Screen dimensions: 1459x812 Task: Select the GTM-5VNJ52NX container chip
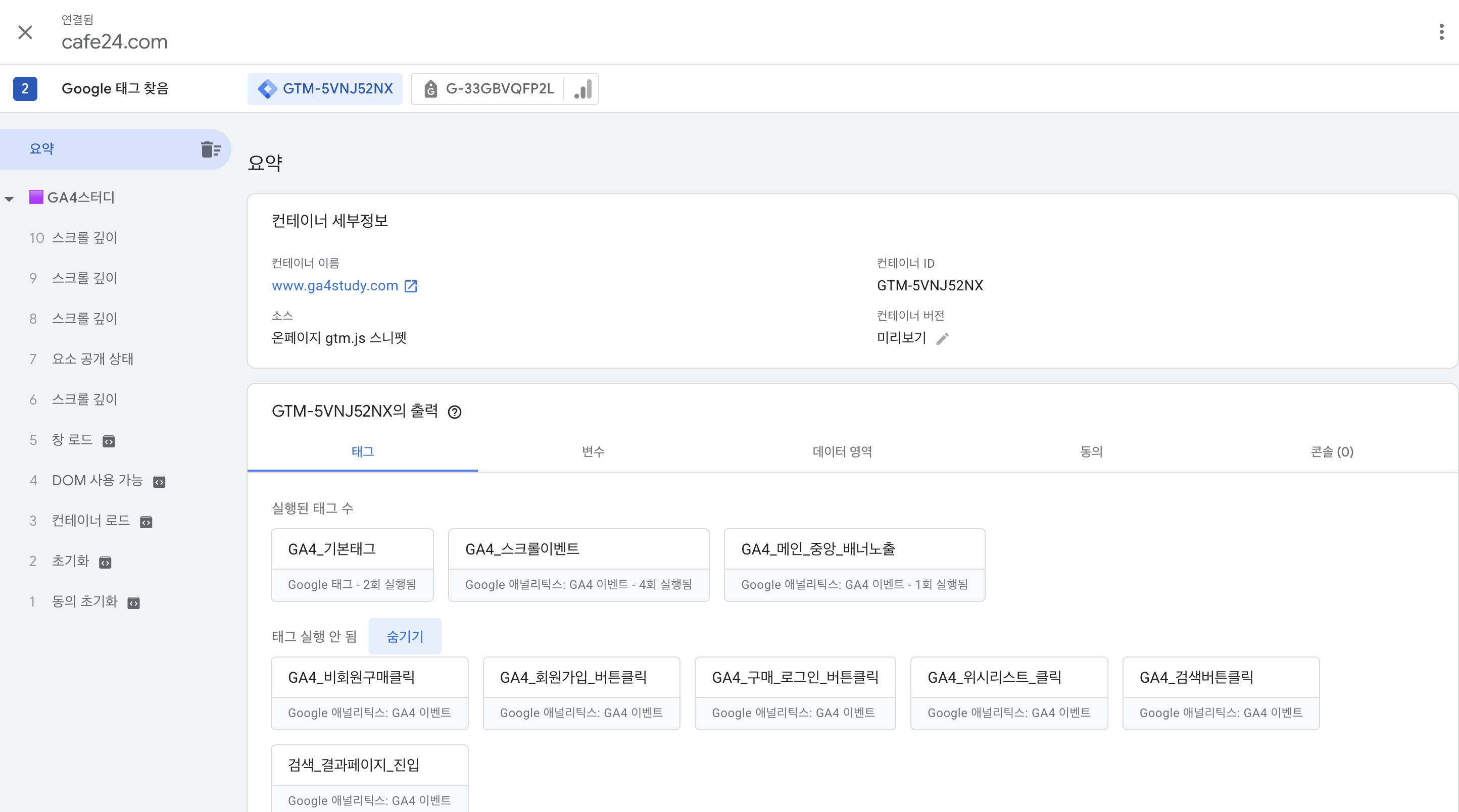point(325,89)
